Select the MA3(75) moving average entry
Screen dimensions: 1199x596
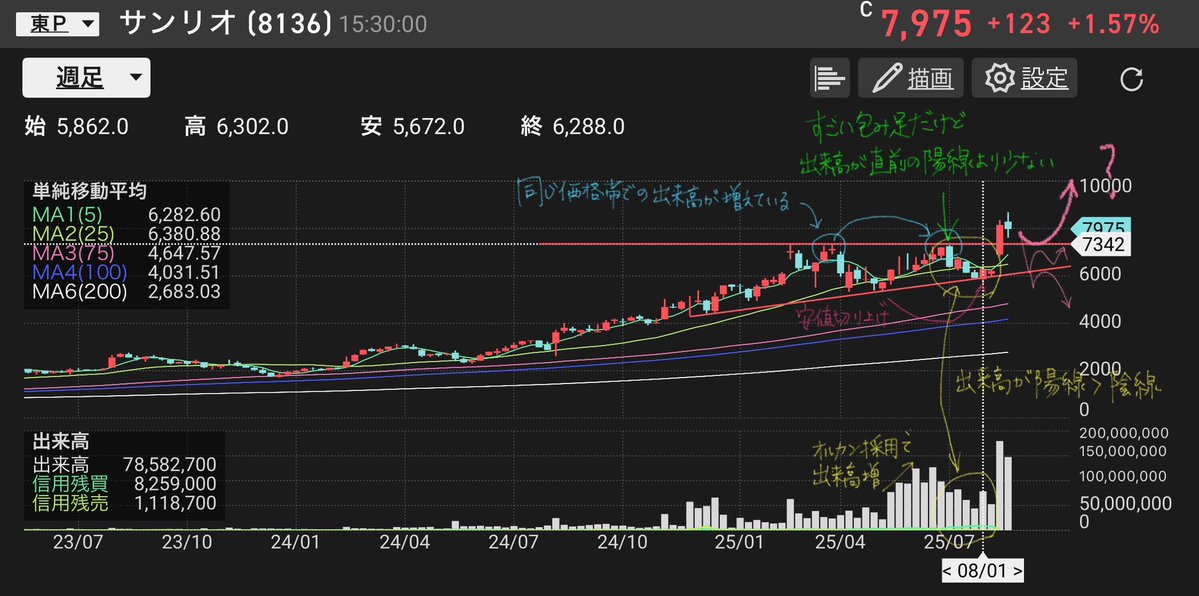click(126, 252)
